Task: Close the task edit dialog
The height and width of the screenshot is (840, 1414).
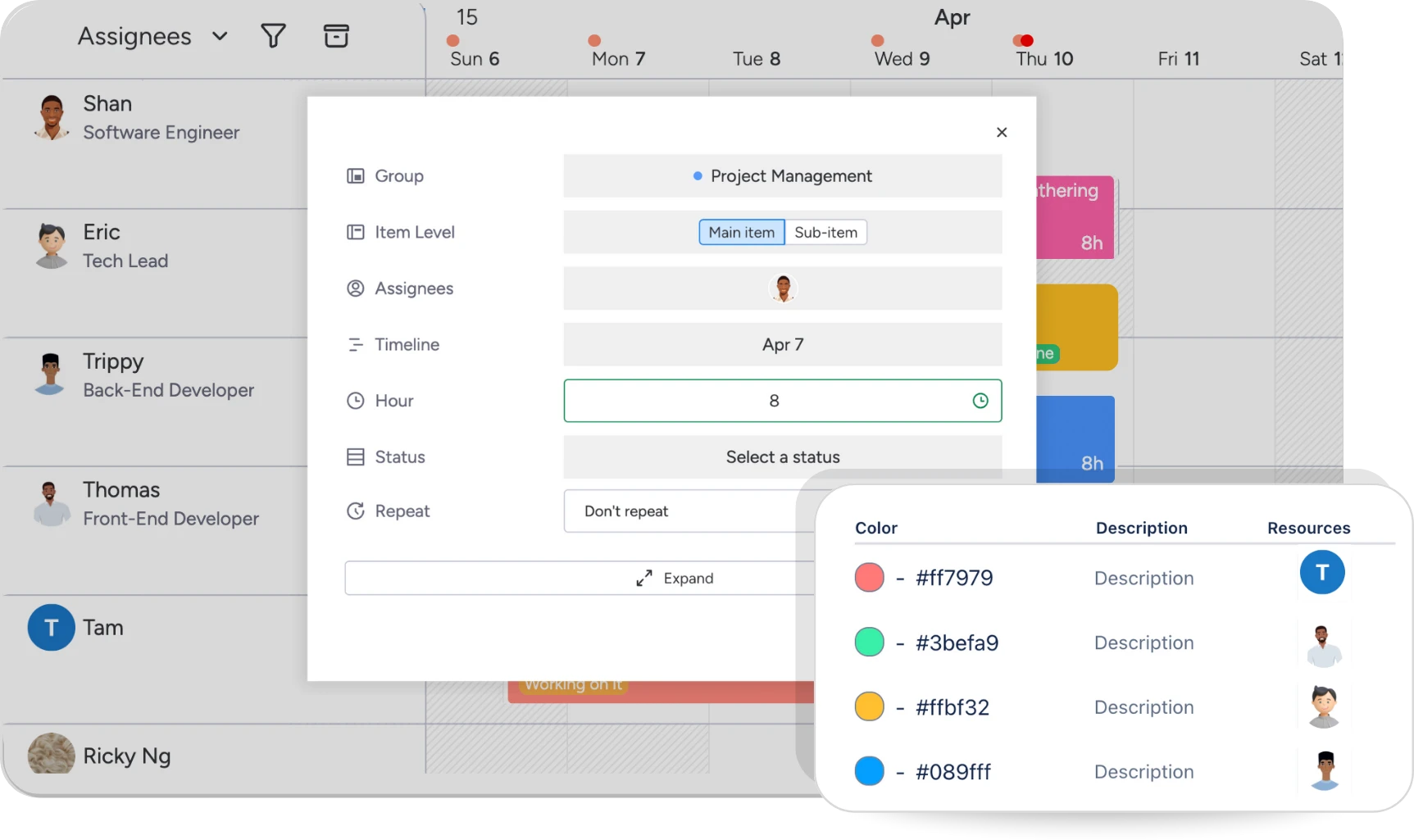Action: coord(1001,132)
